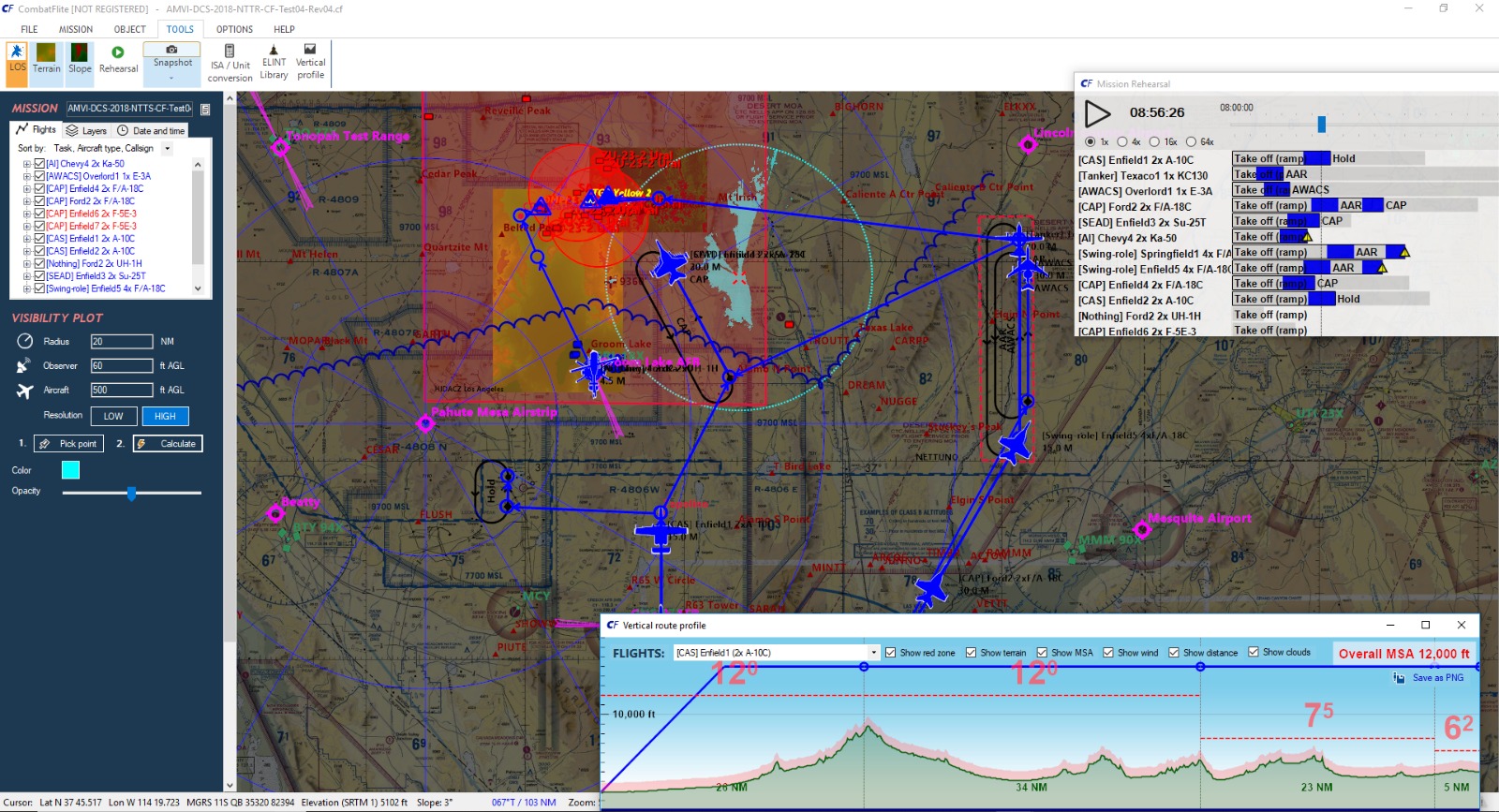Open the cyan color swatch
The image size is (1499, 812).
coord(70,470)
